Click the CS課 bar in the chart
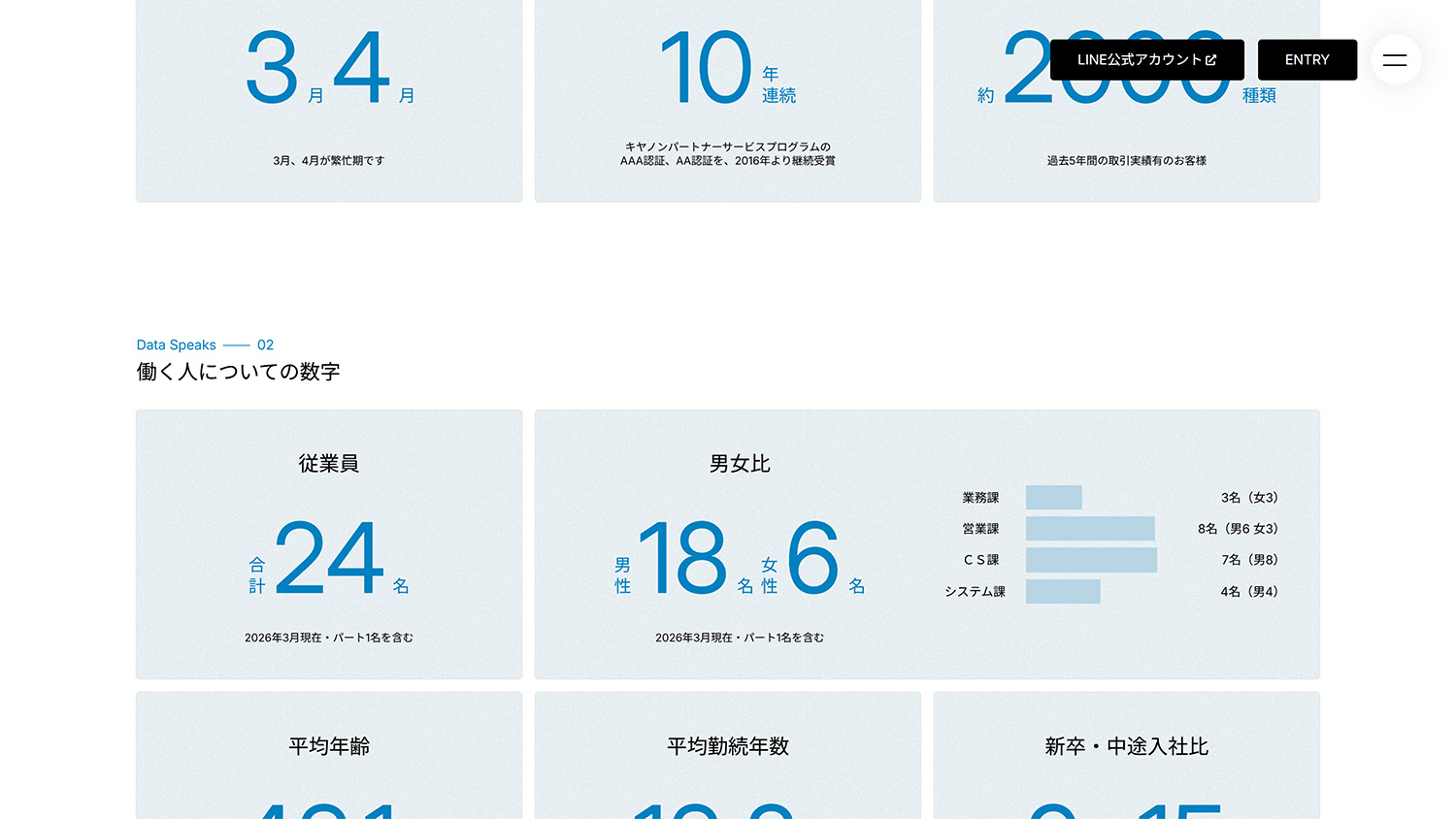Screen dimensions: 1456x819 point(1091,560)
